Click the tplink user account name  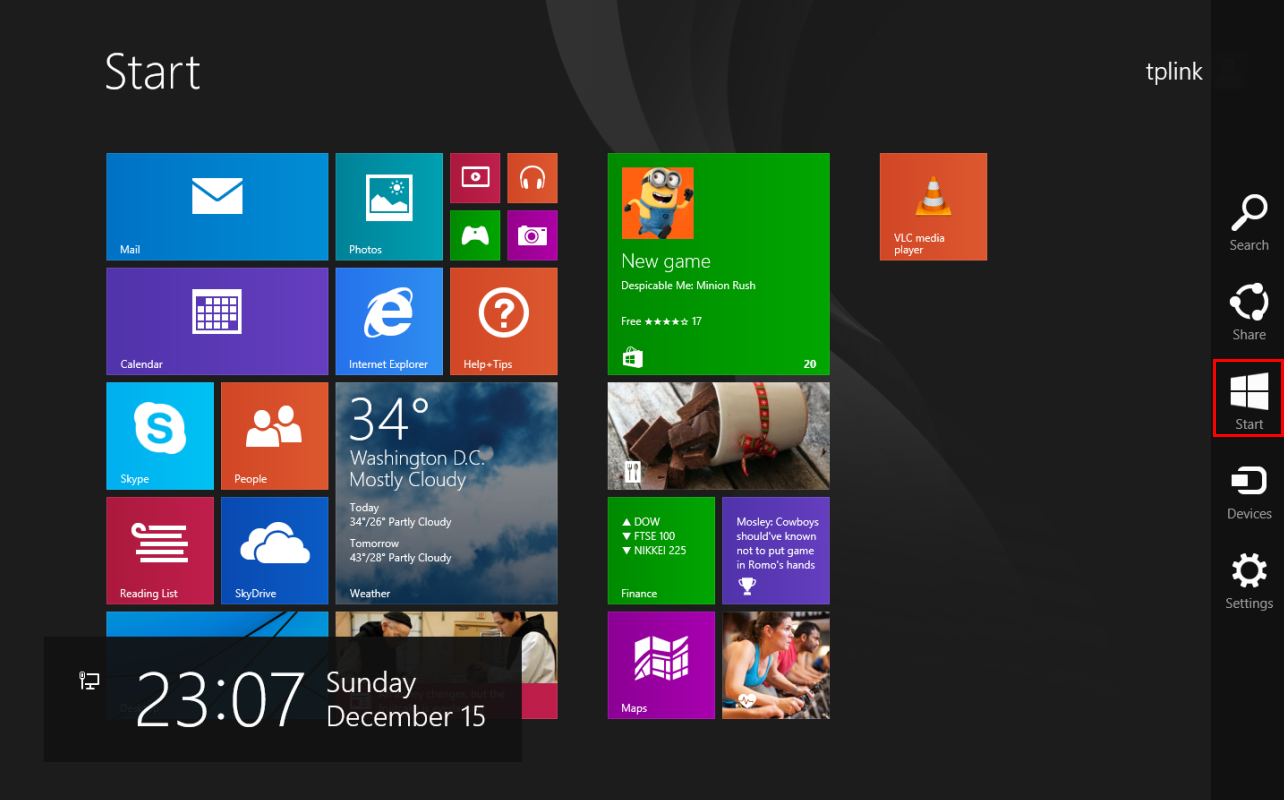point(1174,71)
